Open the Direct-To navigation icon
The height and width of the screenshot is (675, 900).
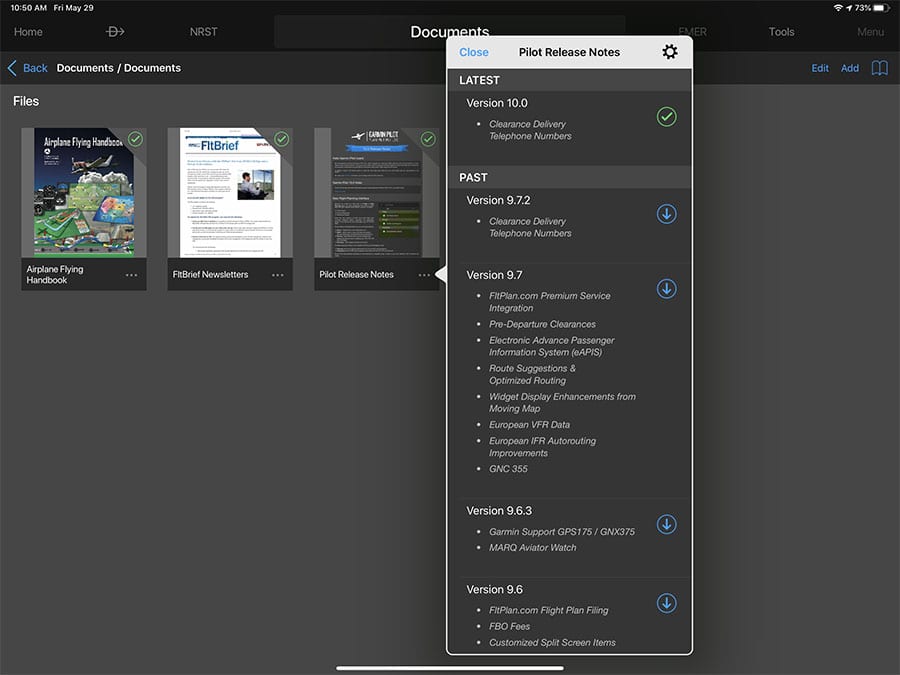(x=115, y=32)
